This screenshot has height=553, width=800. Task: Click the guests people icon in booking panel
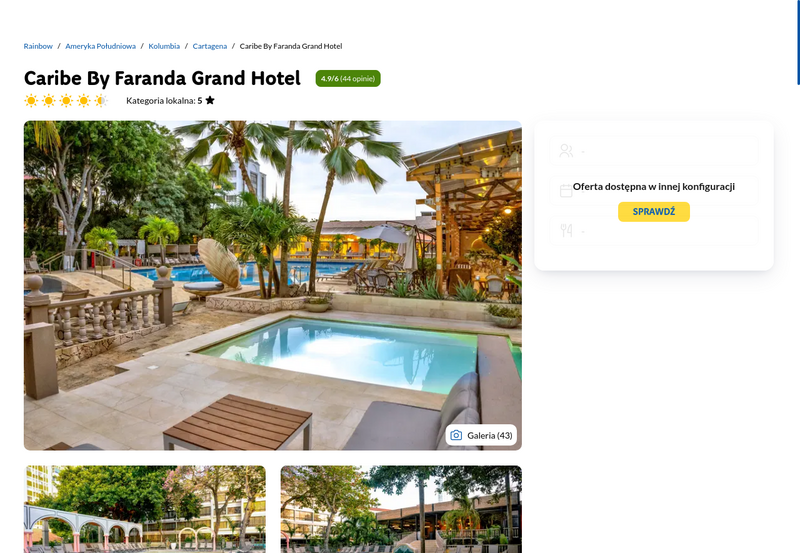[566, 150]
